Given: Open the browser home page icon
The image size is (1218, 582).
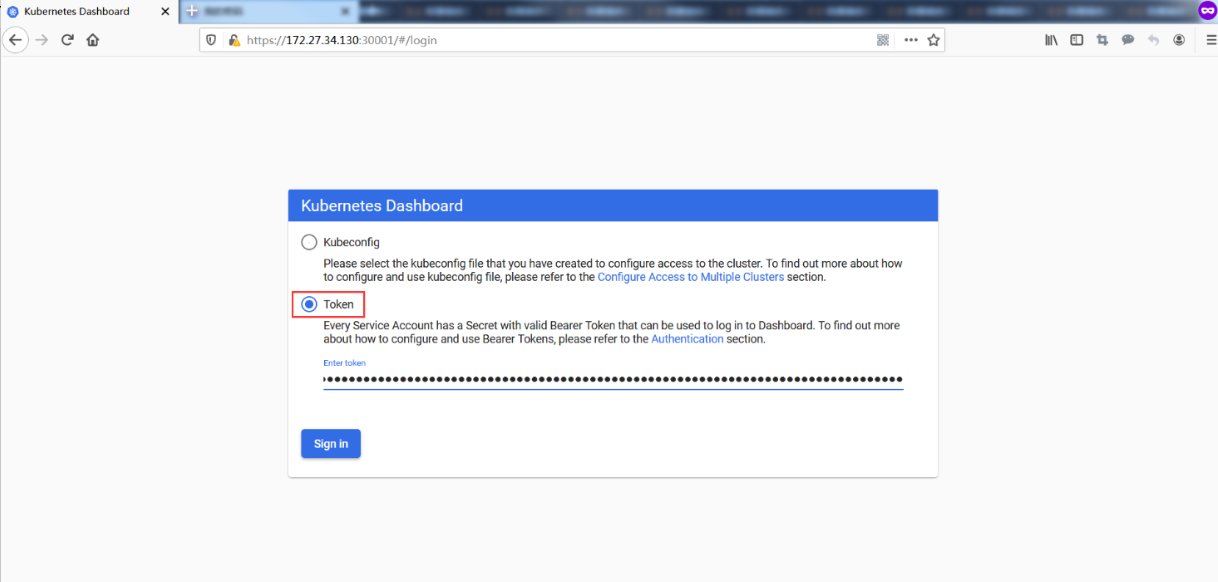Looking at the screenshot, I should pos(93,40).
